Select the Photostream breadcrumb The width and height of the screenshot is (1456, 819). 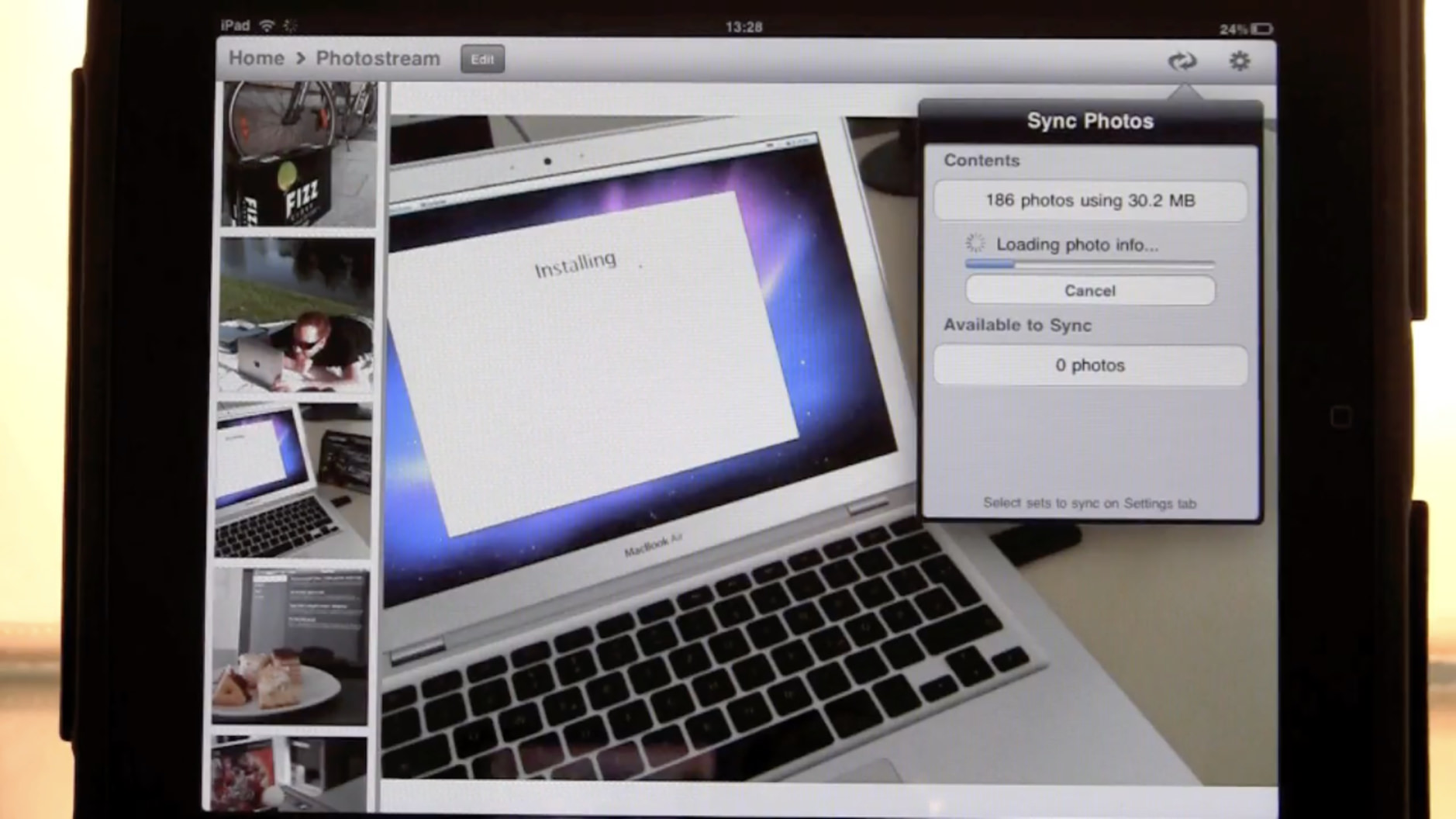click(378, 58)
